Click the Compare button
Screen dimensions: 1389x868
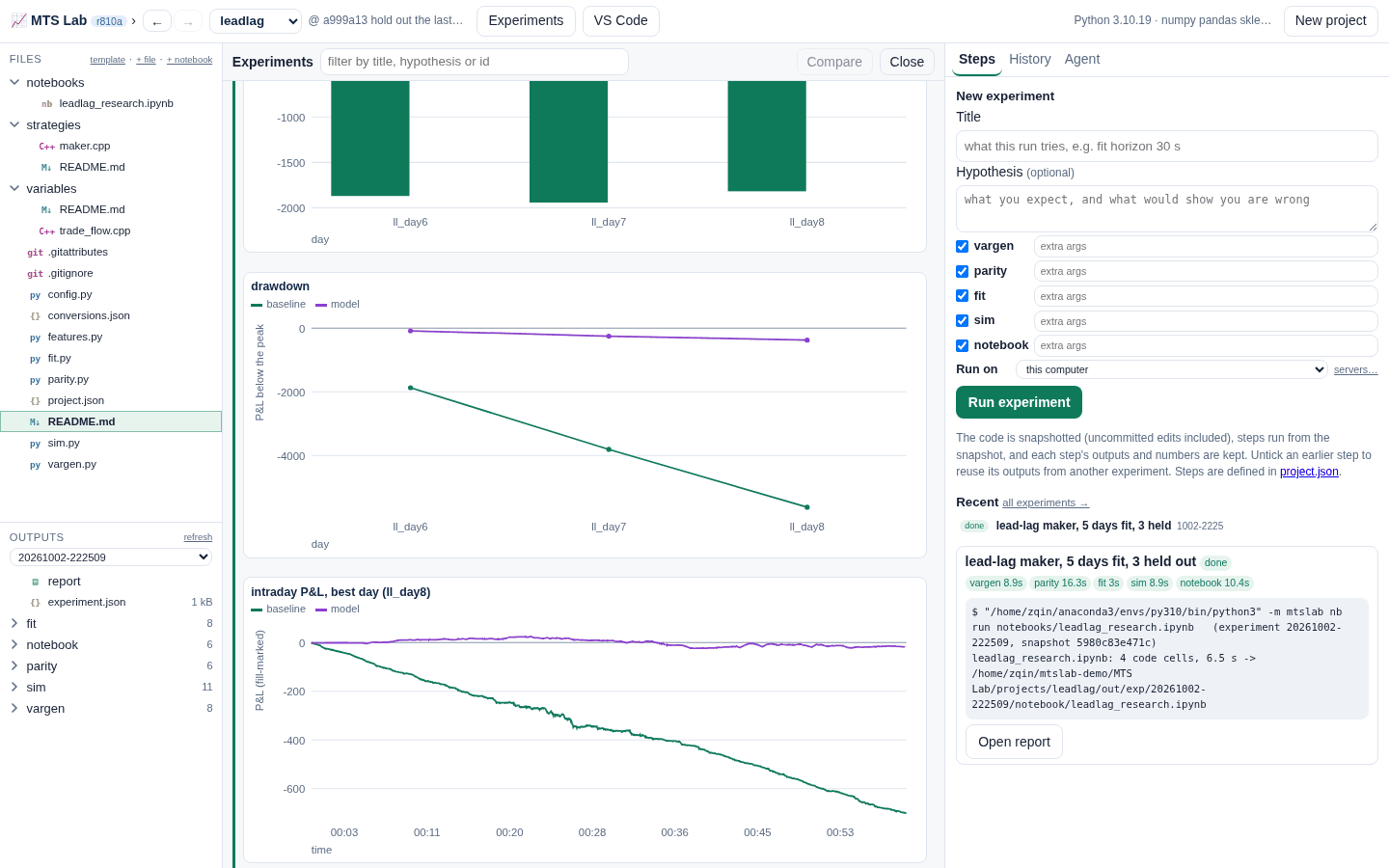[834, 62]
